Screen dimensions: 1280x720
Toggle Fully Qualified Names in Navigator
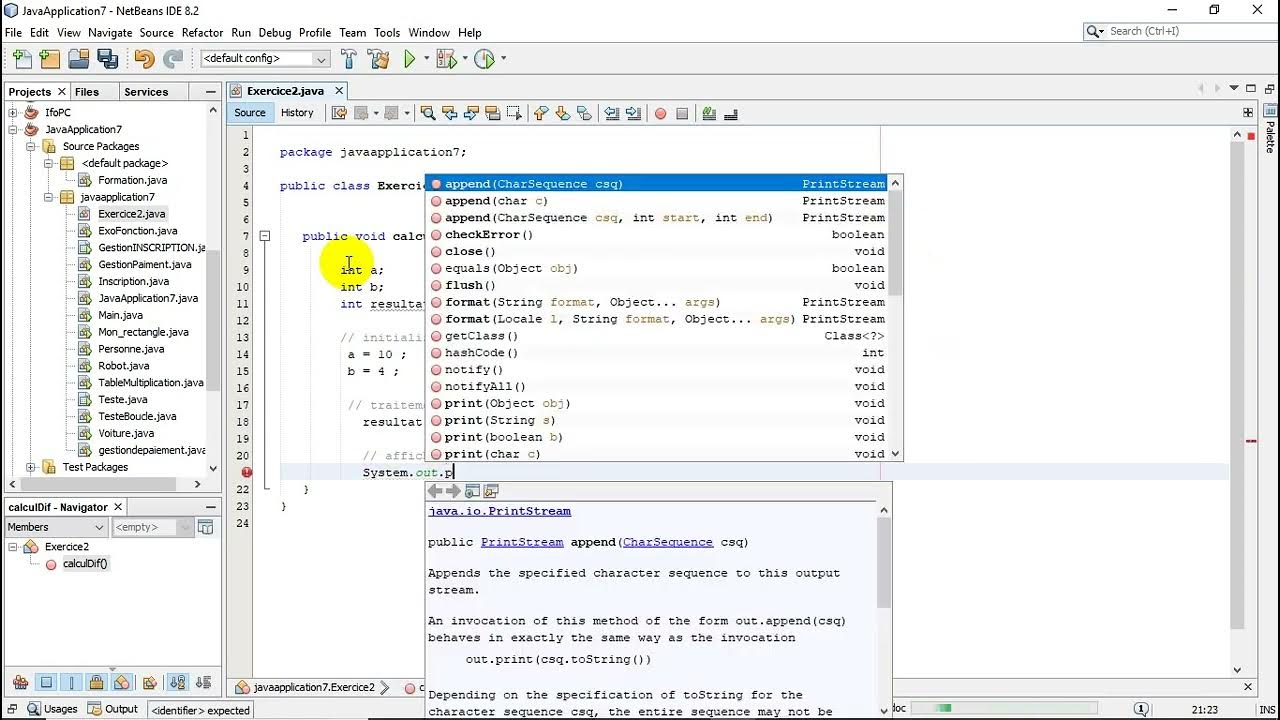[x=149, y=683]
